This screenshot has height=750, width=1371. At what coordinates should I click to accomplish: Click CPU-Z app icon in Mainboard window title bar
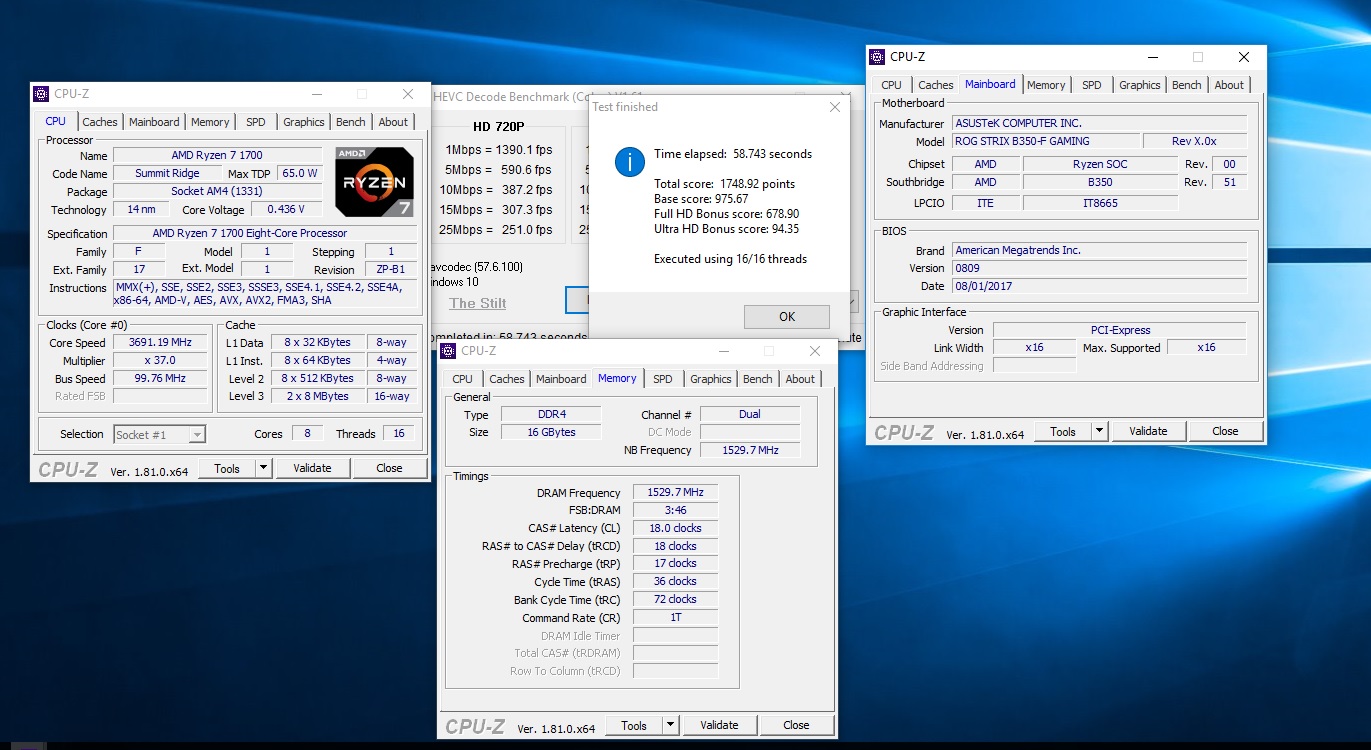pyautogui.click(x=877, y=57)
